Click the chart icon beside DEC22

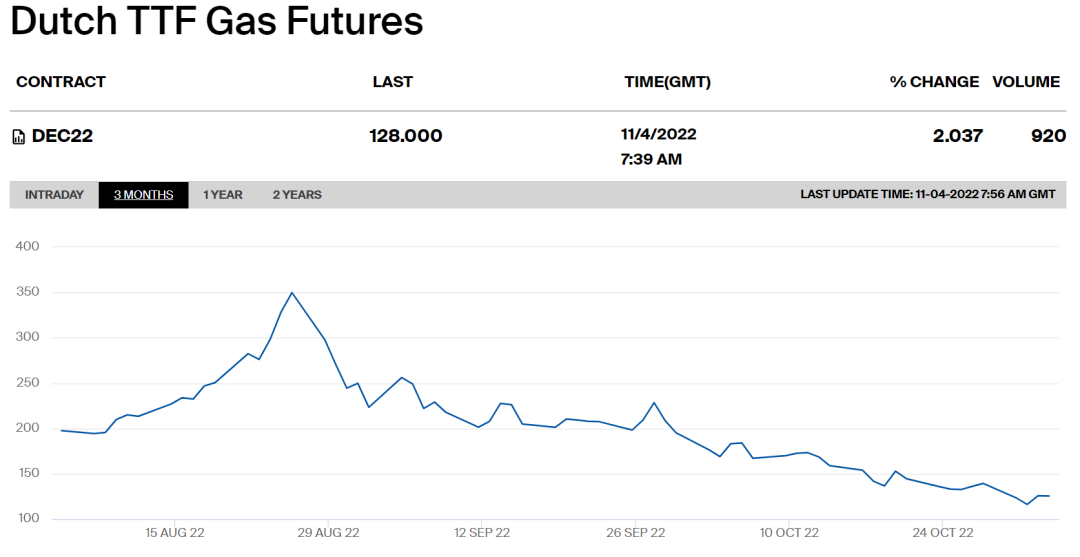click(x=19, y=137)
